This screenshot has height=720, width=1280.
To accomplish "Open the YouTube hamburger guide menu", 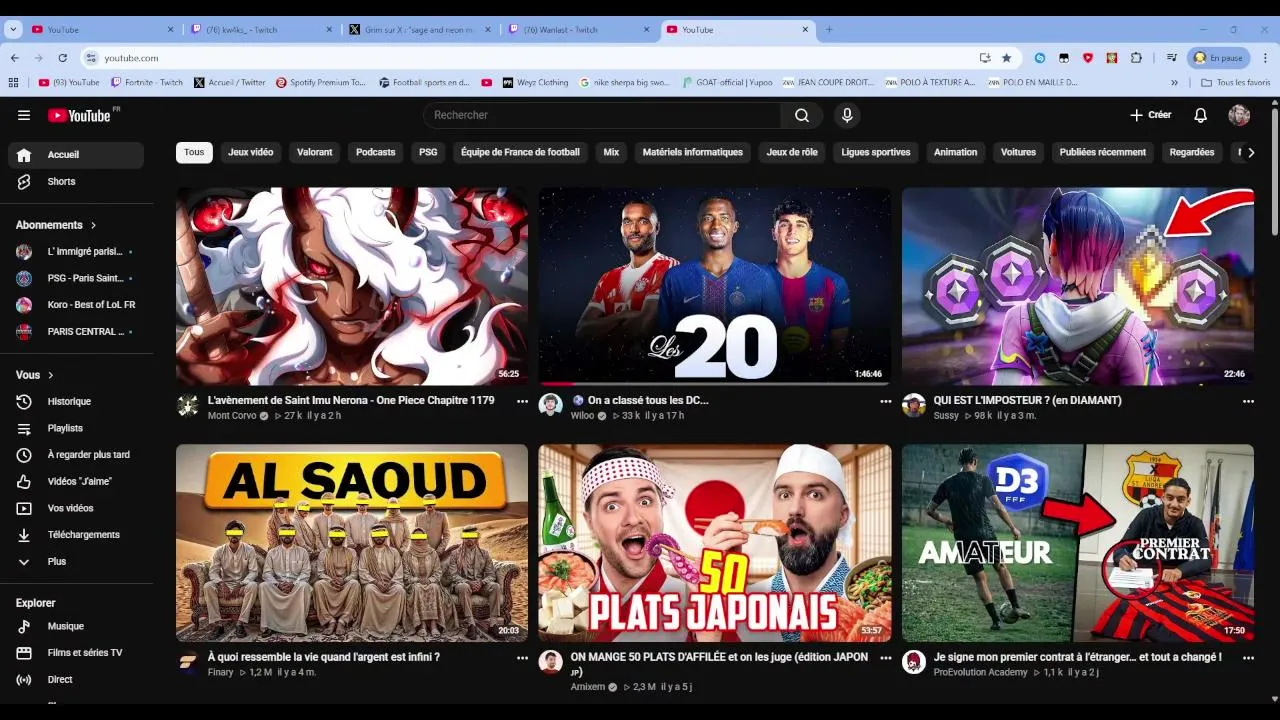I will pos(24,115).
